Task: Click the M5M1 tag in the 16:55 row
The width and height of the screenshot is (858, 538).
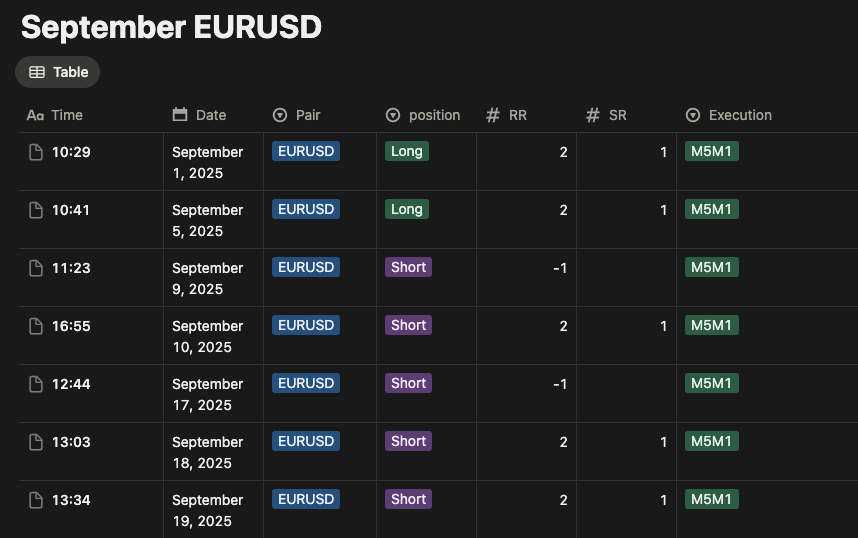Action: click(711, 325)
